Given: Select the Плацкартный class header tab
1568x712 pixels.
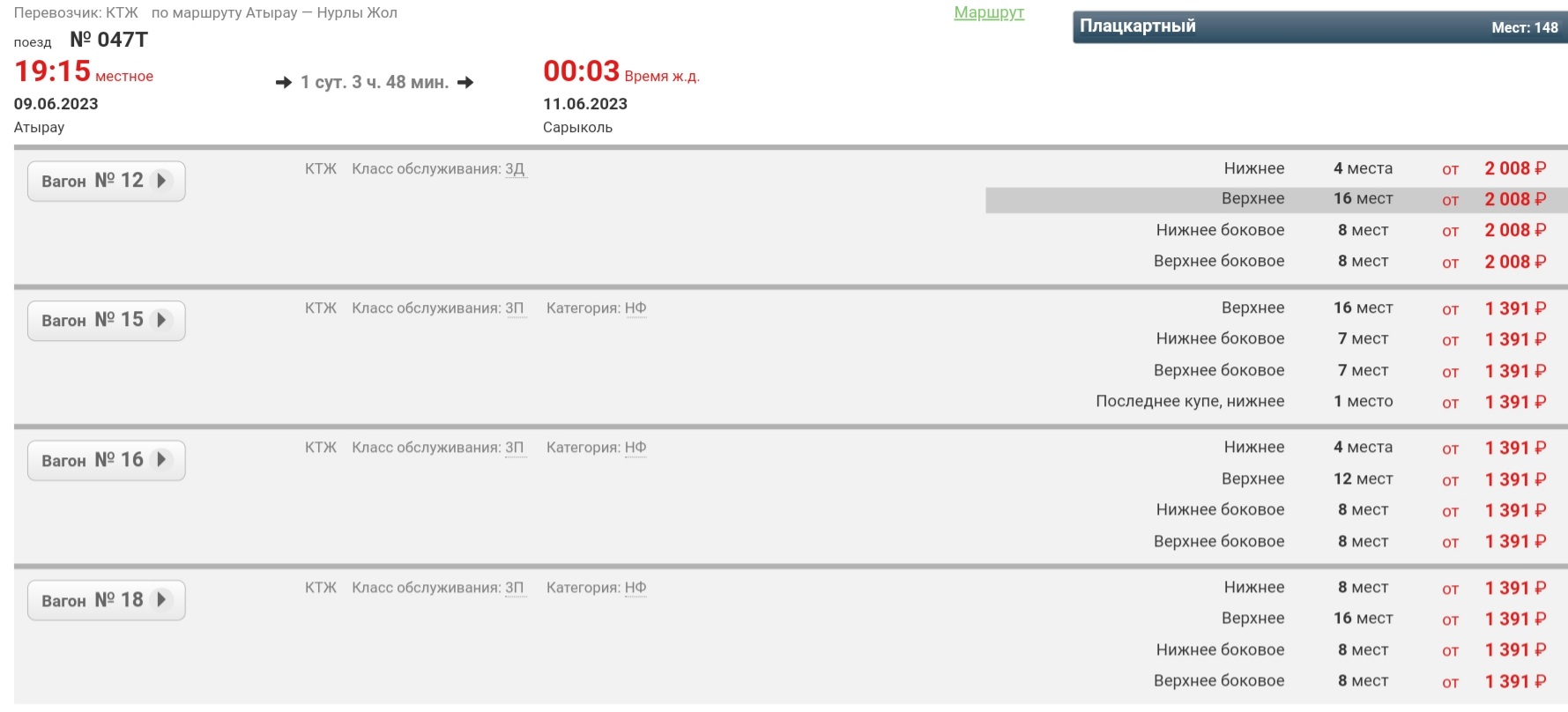Looking at the screenshot, I should (1319, 26).
